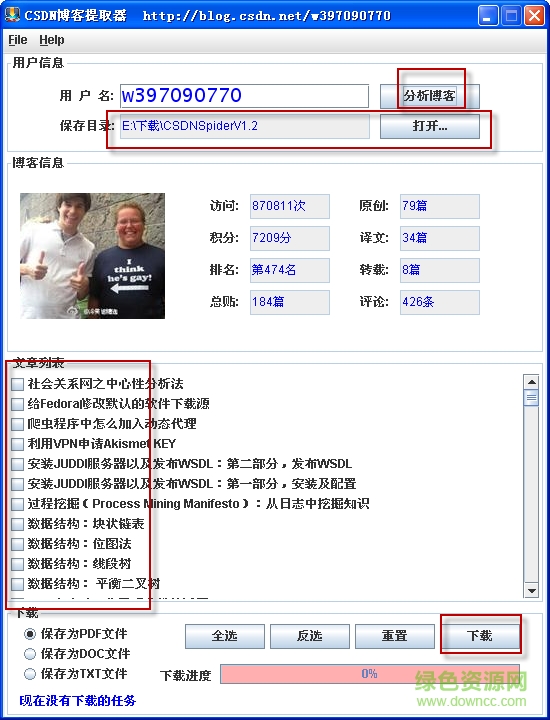Select the 79篇 original posts value

tap(440, 206)
